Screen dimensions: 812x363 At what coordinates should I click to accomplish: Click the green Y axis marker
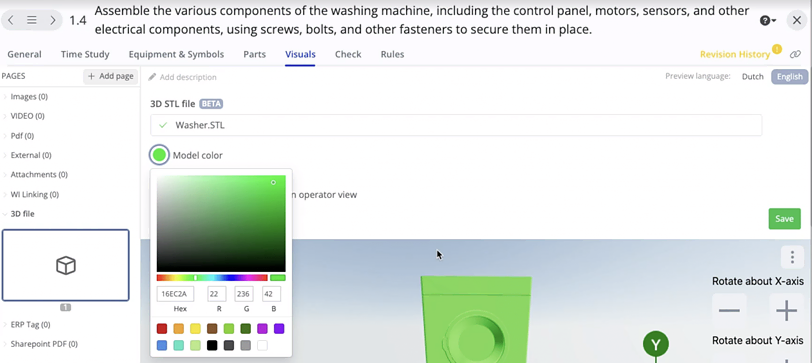[x=656, y=344]
